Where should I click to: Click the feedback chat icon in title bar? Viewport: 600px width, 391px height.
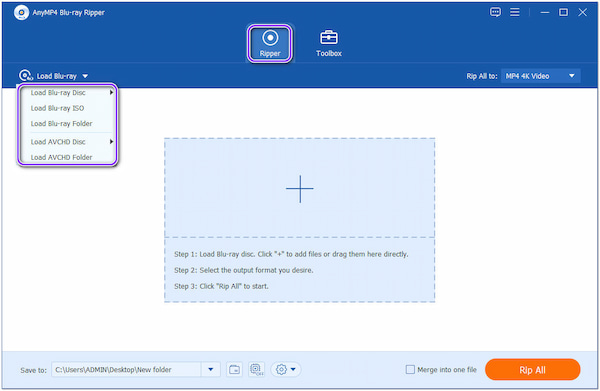[x=495, y=12]
